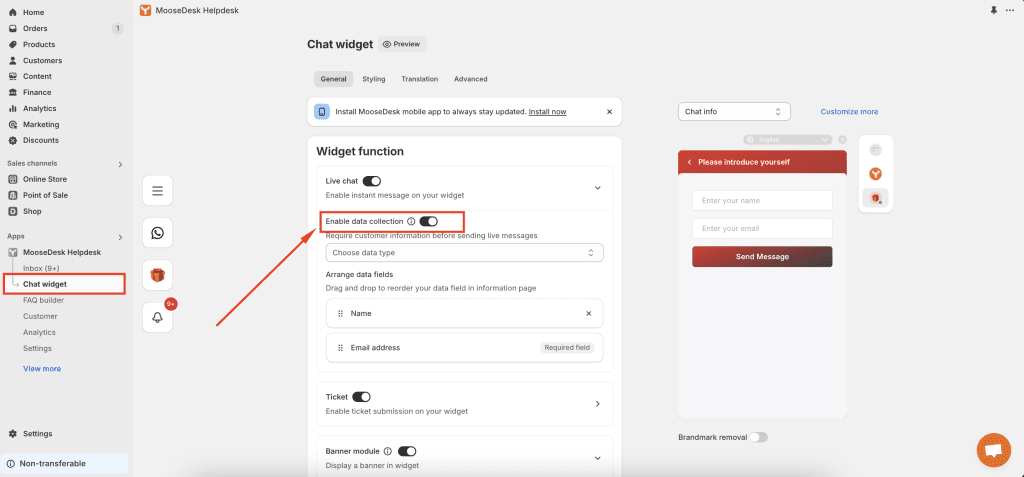The height and width of the screenshot is (477, 1024).
Task: Click the Enter your name field
Action: (x=762, y=201)
